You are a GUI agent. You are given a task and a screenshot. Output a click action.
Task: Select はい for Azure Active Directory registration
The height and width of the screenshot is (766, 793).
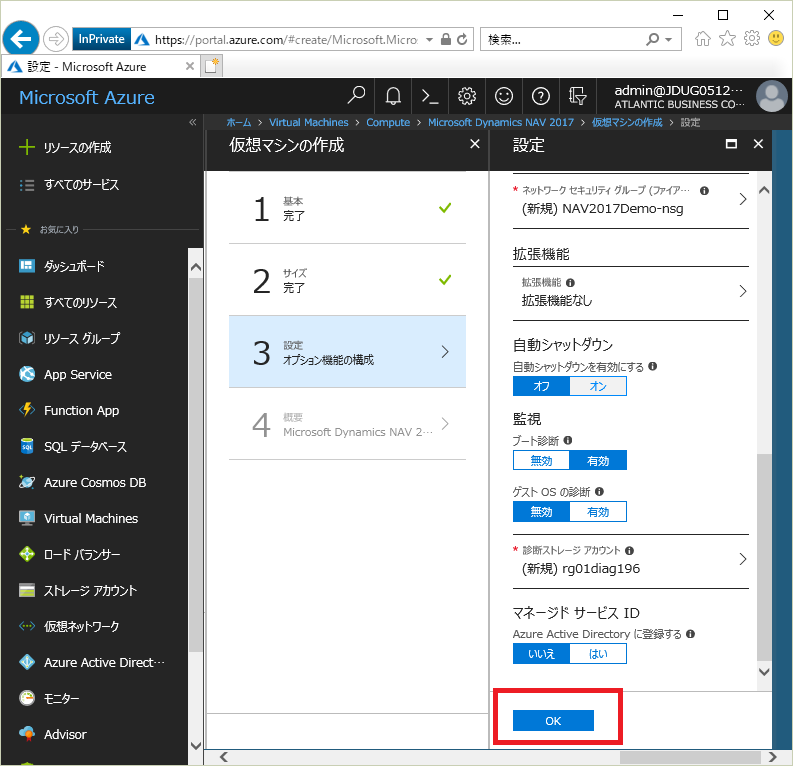[x=598, y=654]
